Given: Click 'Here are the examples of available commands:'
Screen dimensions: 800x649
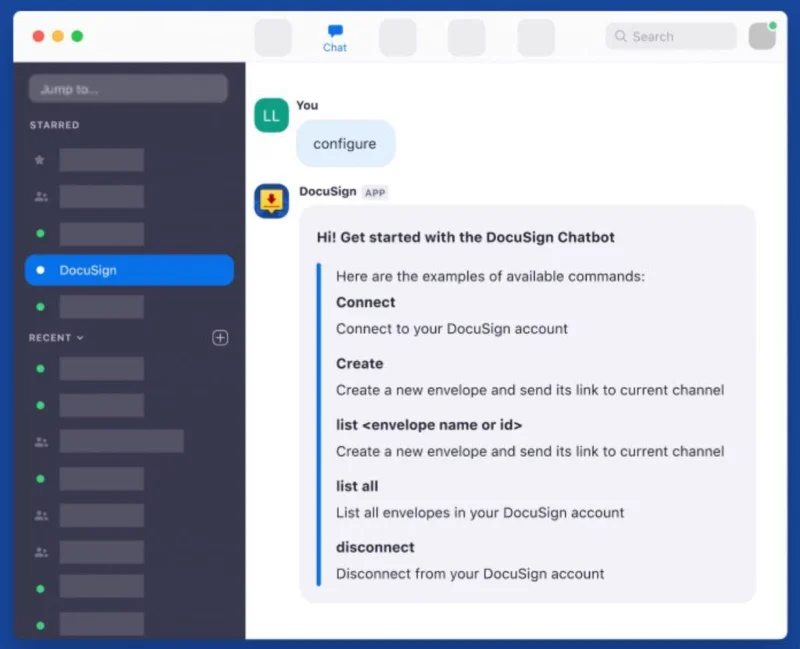Looking at the screenshot, I should pos(490,276).
